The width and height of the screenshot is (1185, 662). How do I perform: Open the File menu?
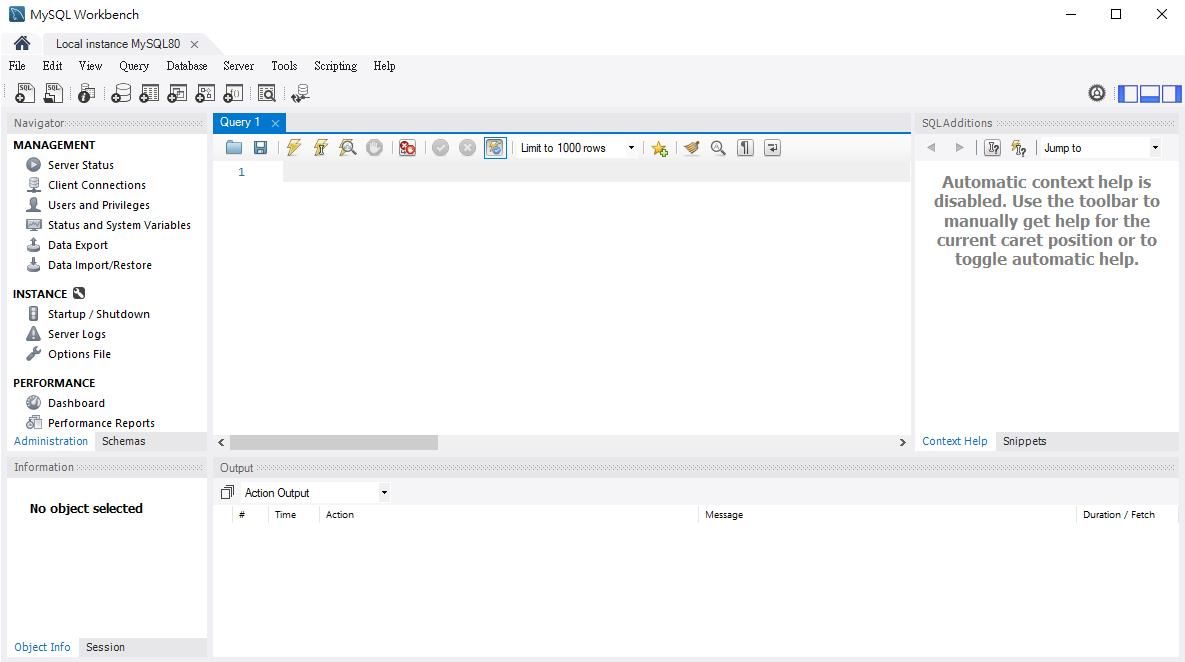pos(17,66)
